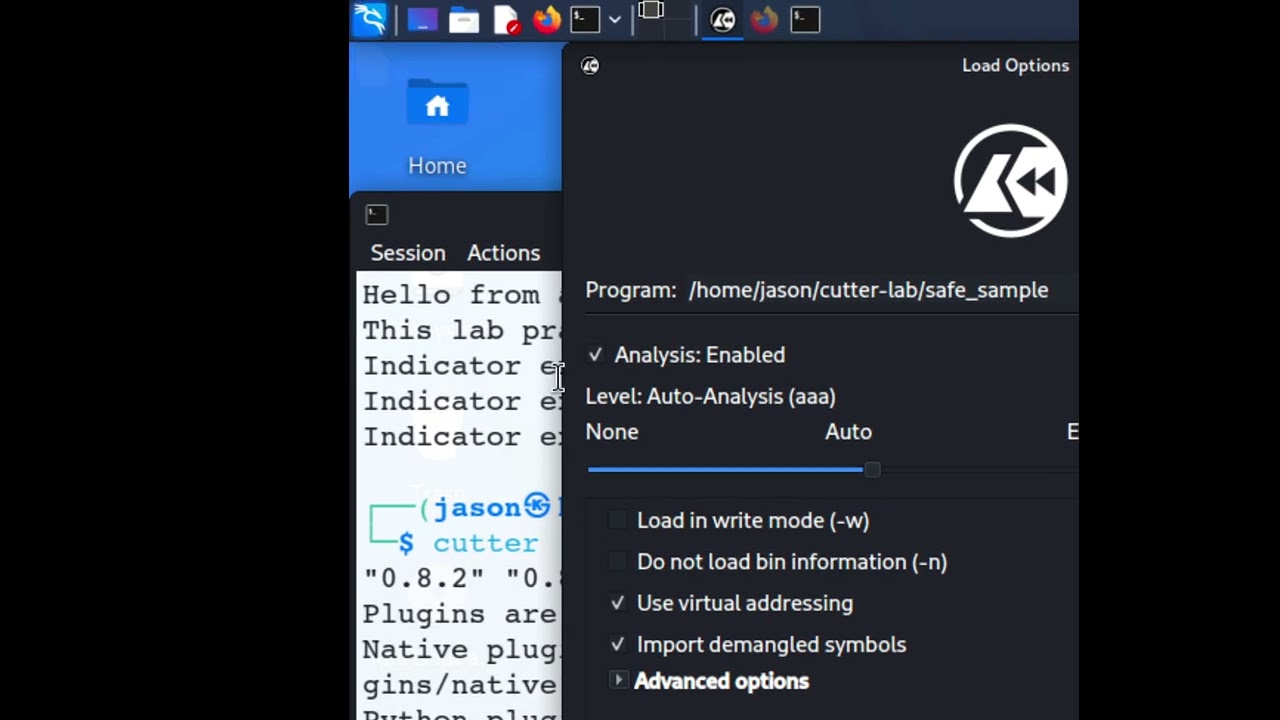The image size is (1280, 720).
Task: Toggle the Analysis: Enabled checkbox
Action: pos(595,355)
